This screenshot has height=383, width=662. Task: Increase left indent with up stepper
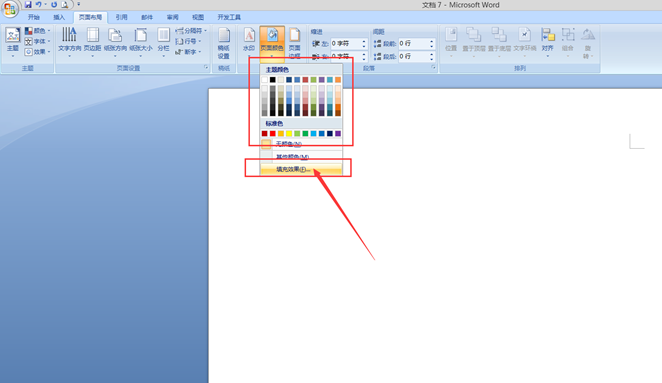click(364, 41)
